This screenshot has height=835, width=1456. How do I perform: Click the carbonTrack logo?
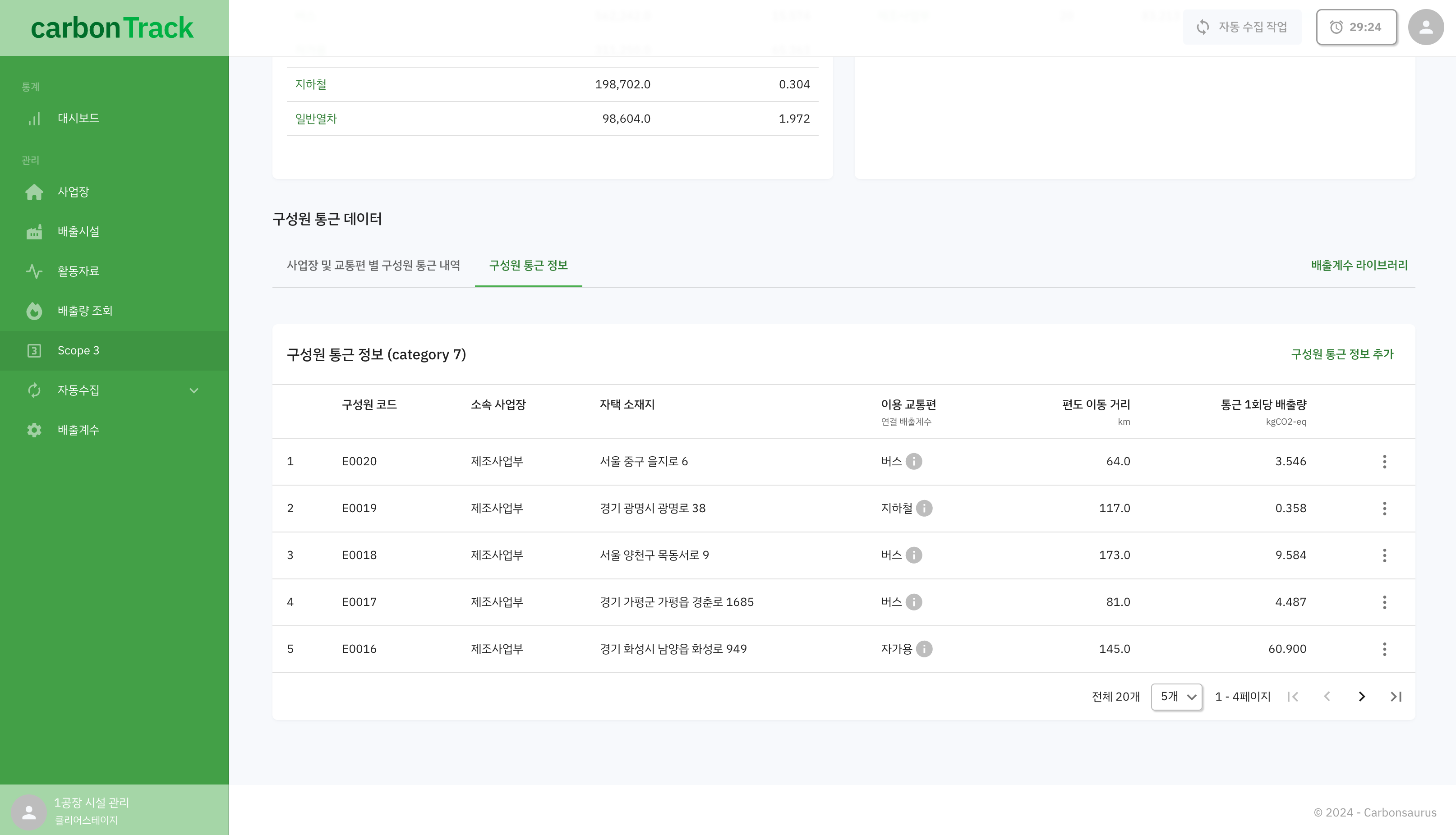pos(112,28)
